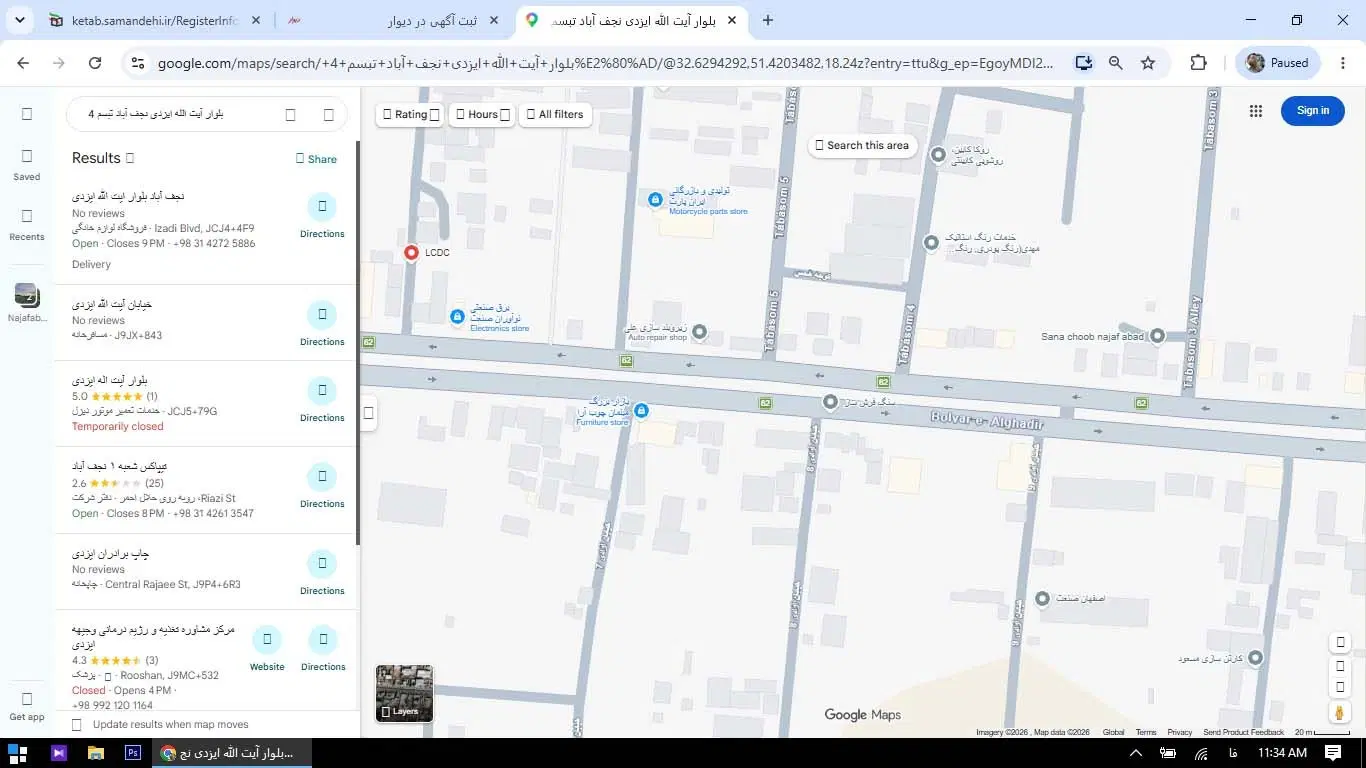Open the Google apps grid icon
The width and height of the screenshot is (1366, 768).
tap(1256, 111)
